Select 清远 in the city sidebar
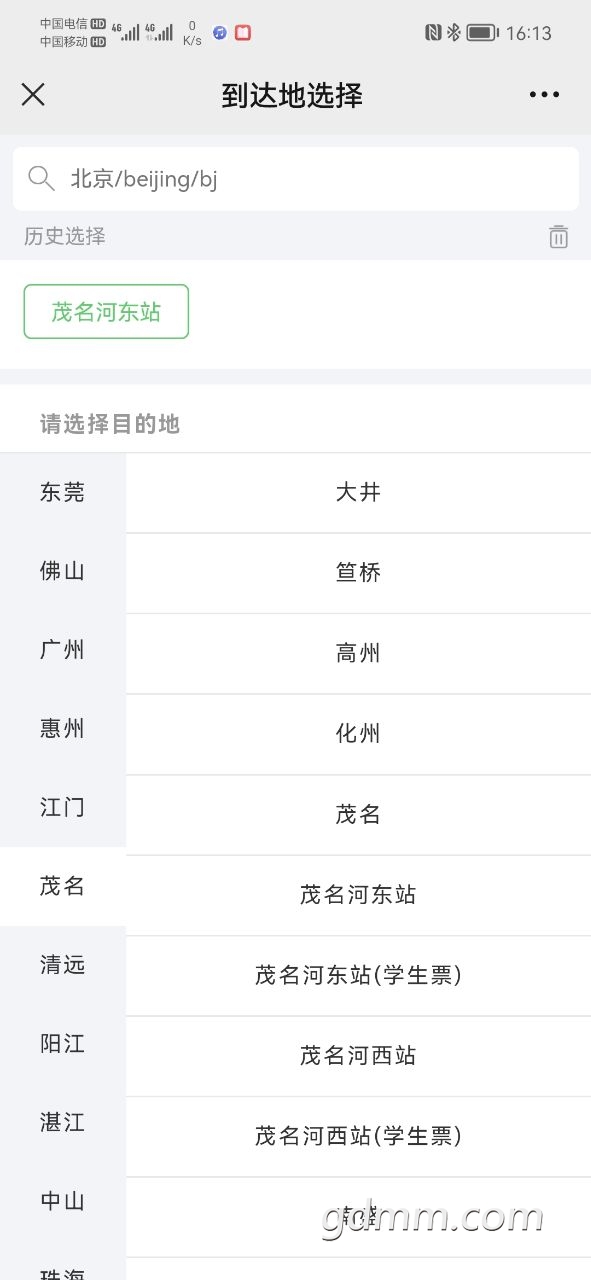 63,965
